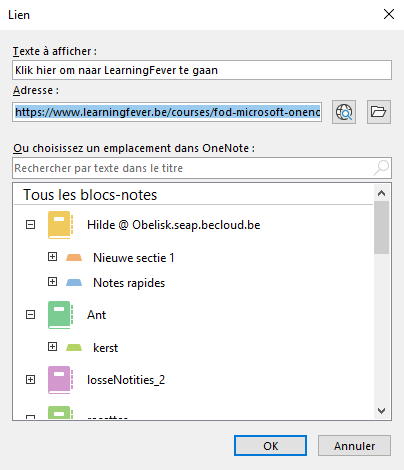The image size is (404, 470).
Task: Click the search magnifier icon
Action: coord(381,168)
